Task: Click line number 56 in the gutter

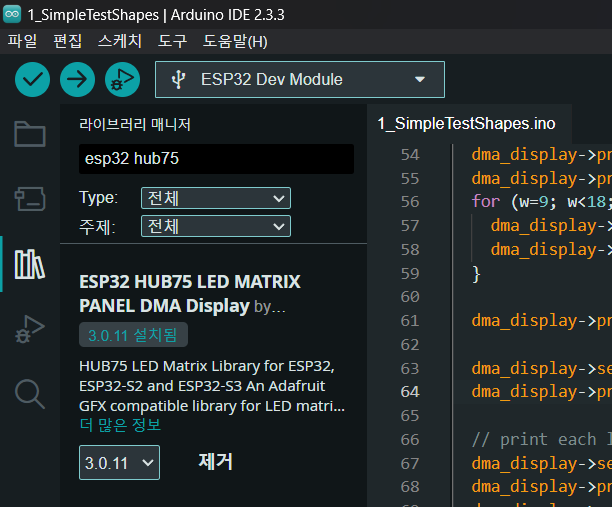Action: [x=410, y=202]
